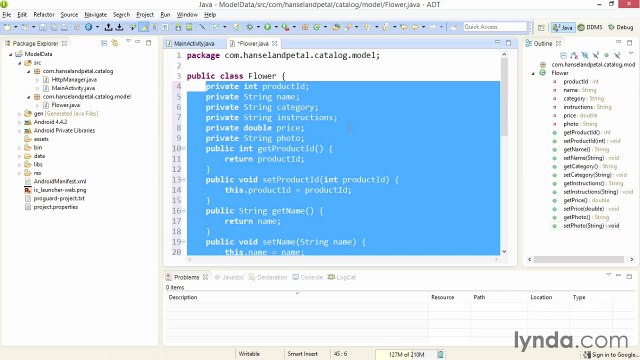Switch to the Javadoc tab
Screen dimensions: 640x360
coord(229,277)
